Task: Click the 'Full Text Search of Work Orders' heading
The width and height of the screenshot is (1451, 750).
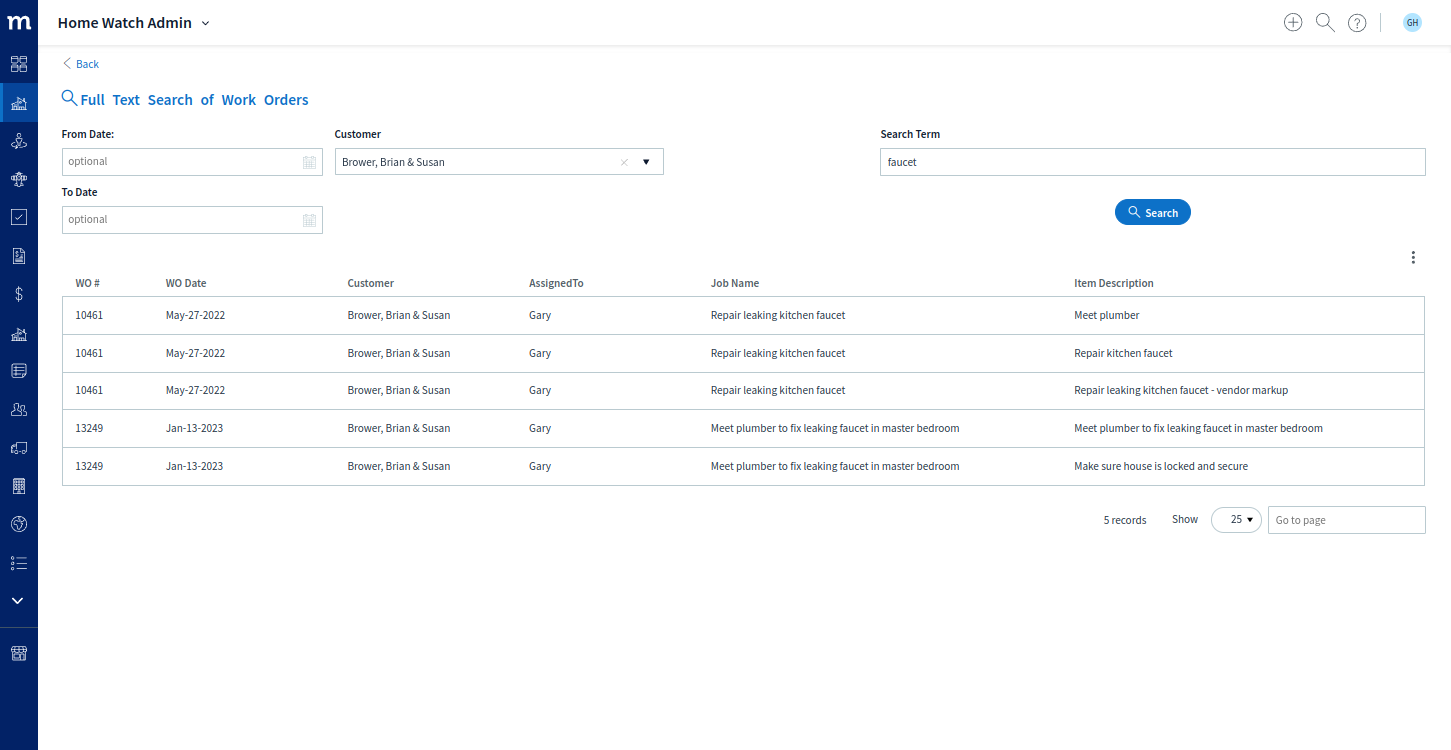Action: point(194,100)
